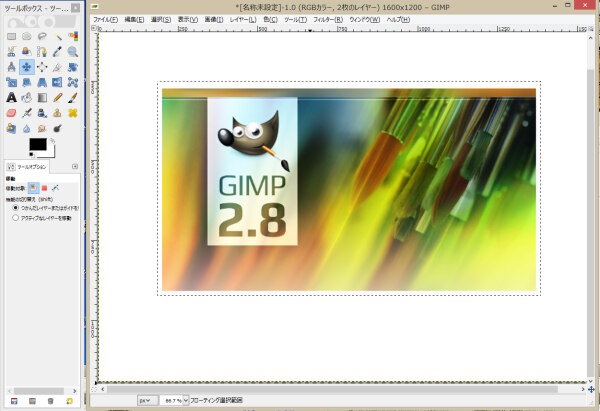Select the Blur/Sharpen water drop tool
600x411 pixels.
[26, 129]
